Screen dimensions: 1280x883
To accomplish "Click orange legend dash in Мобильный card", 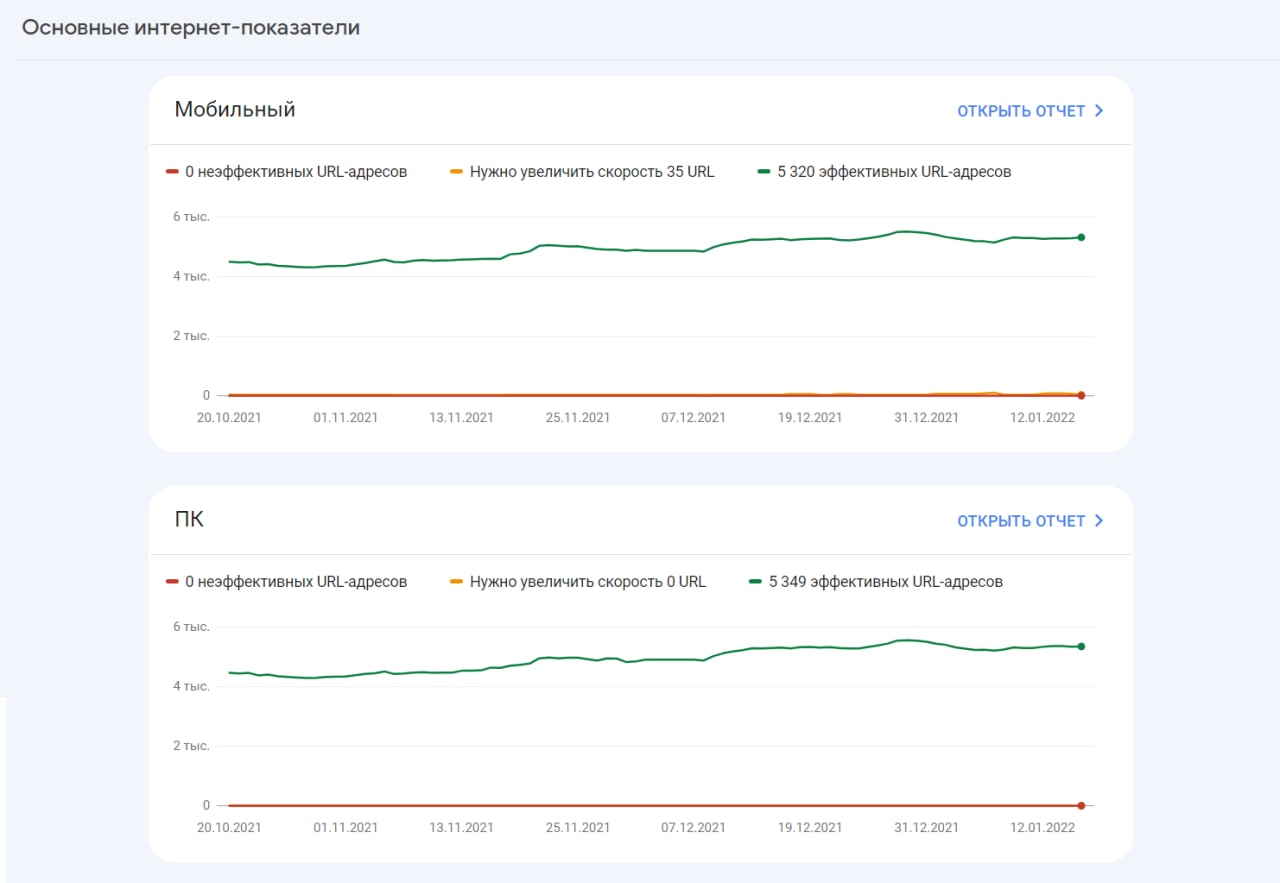I will (457, 172).
